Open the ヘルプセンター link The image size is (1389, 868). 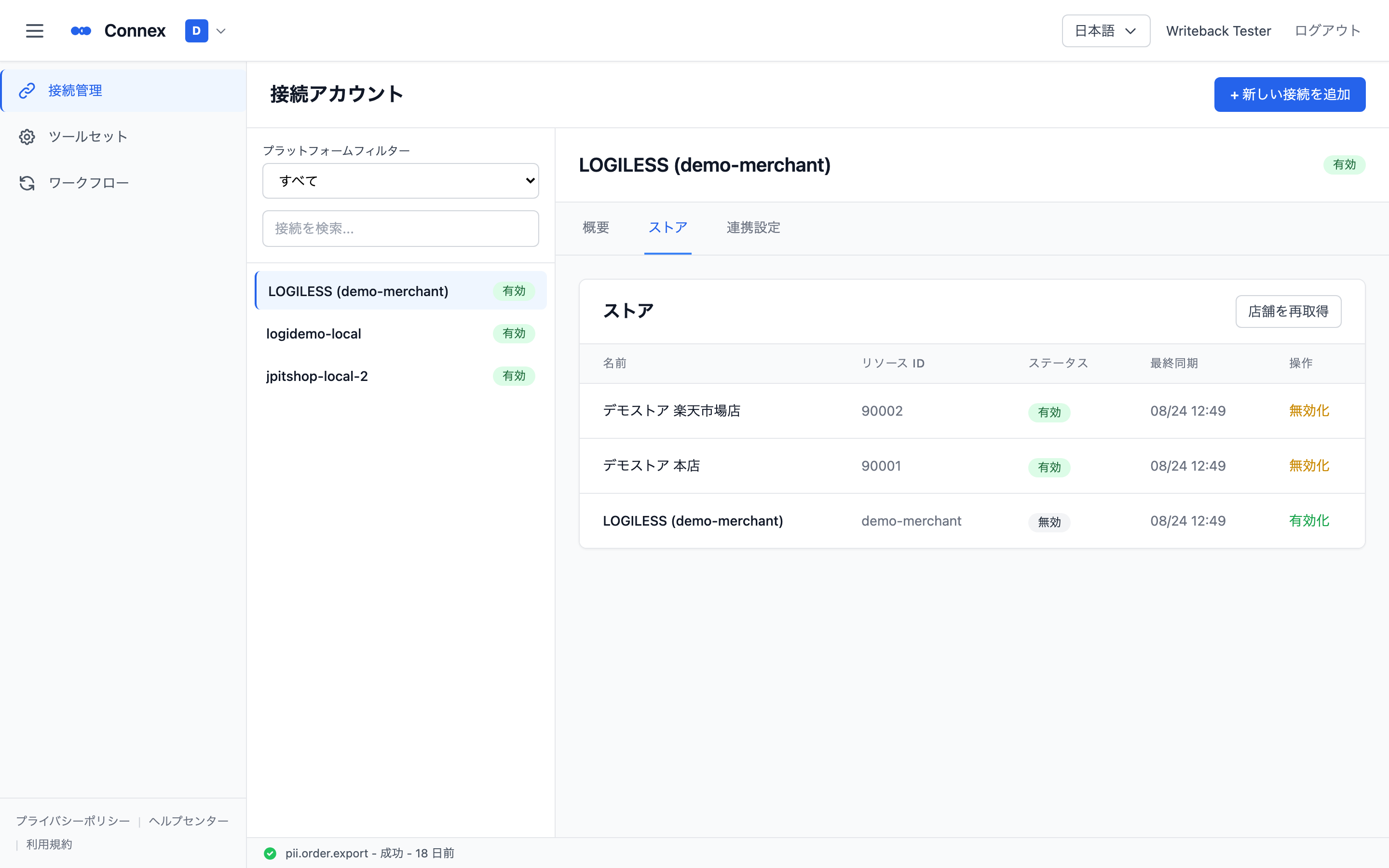pos(189,821)
